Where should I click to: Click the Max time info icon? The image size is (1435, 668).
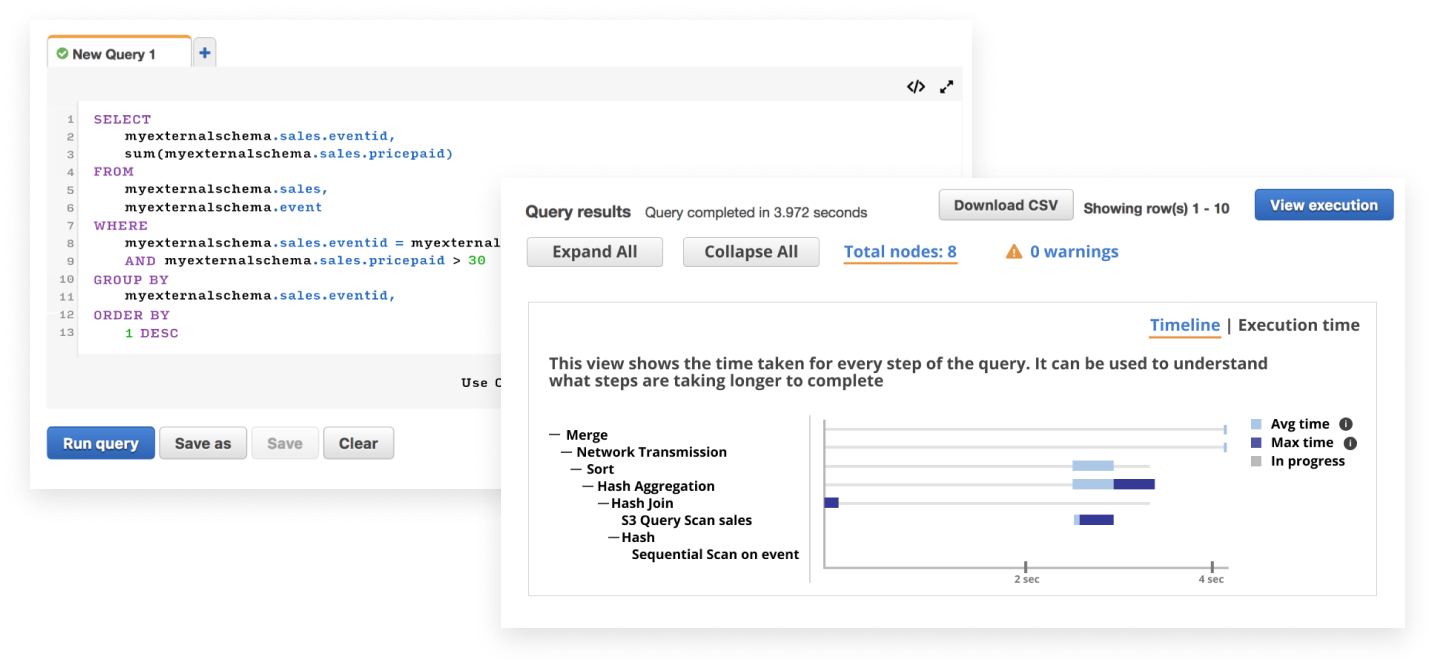[x=1350, y=443]
